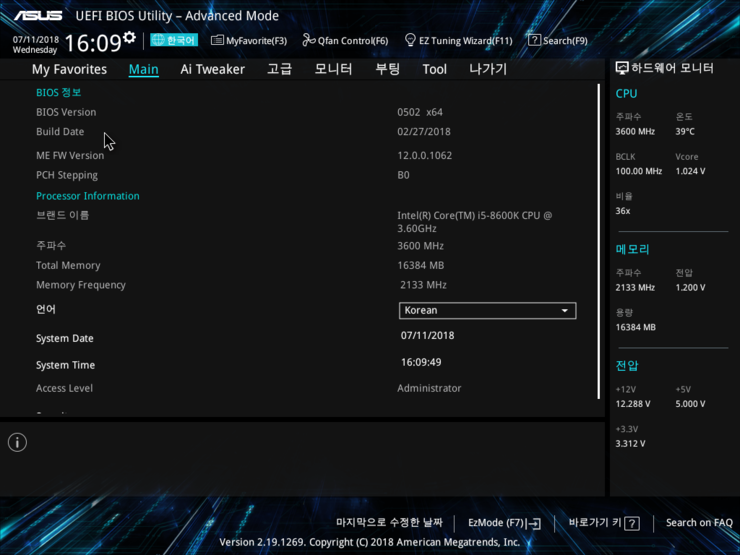
Task: Open the 나가기 tab
Action: click(x=488, y=69)
